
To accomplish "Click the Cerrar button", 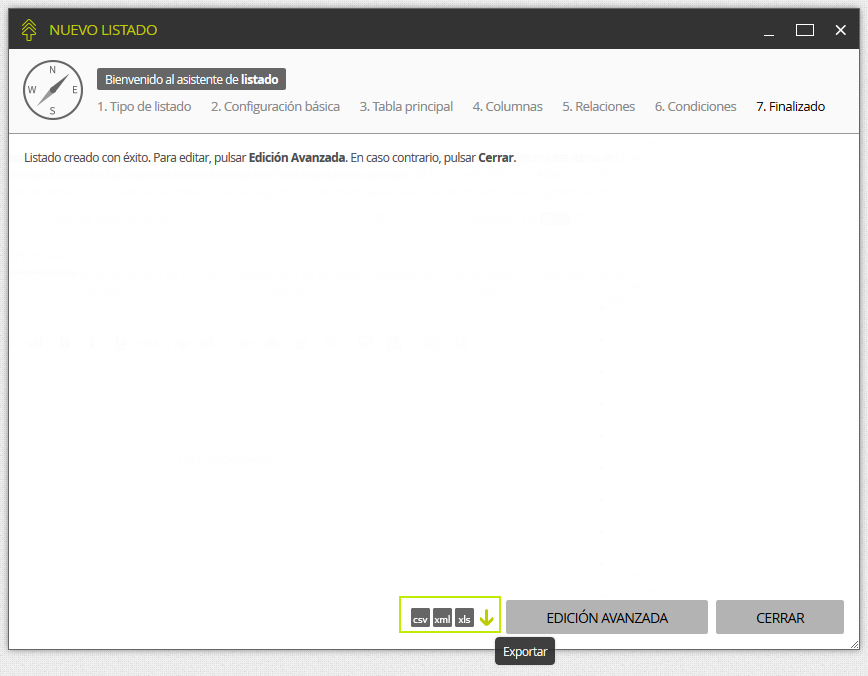I will (x=779, y=617).
